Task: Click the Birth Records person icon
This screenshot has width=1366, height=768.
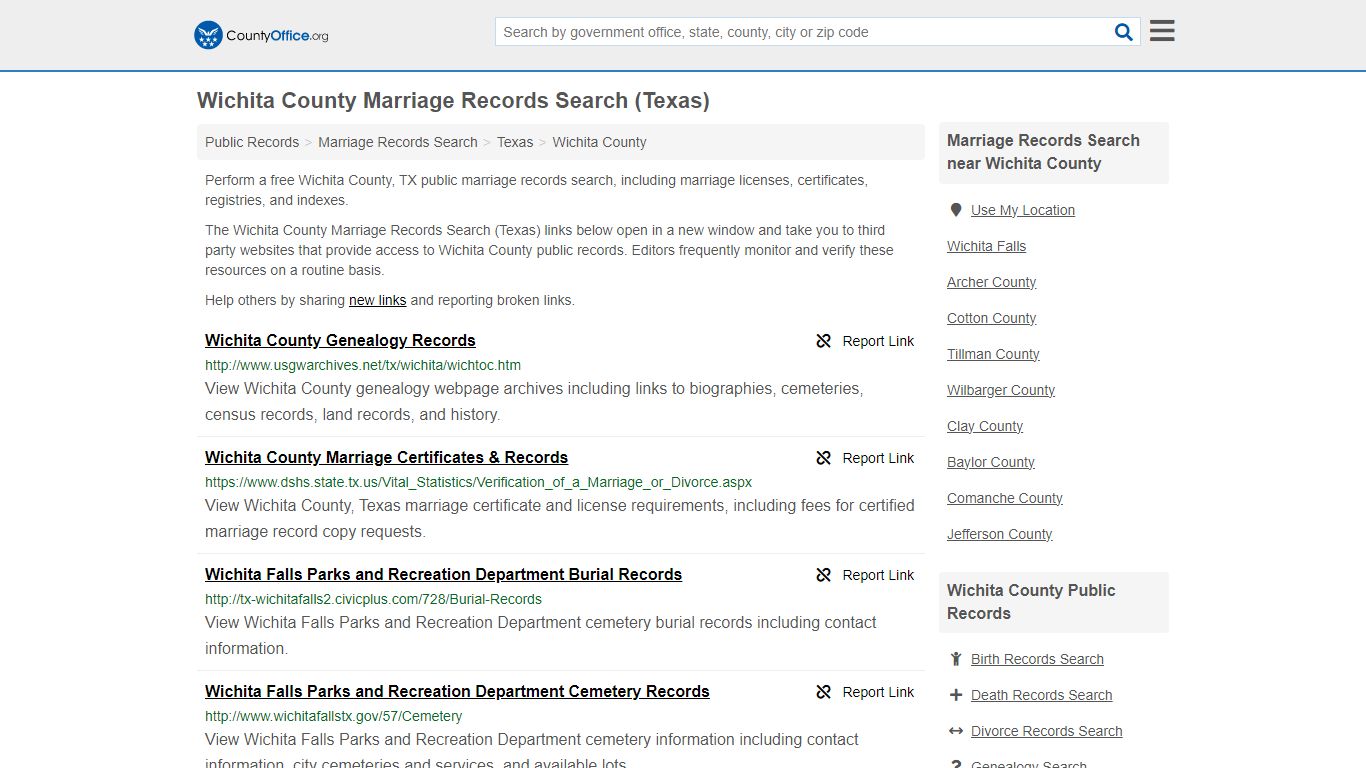Action: pos(956,659)
